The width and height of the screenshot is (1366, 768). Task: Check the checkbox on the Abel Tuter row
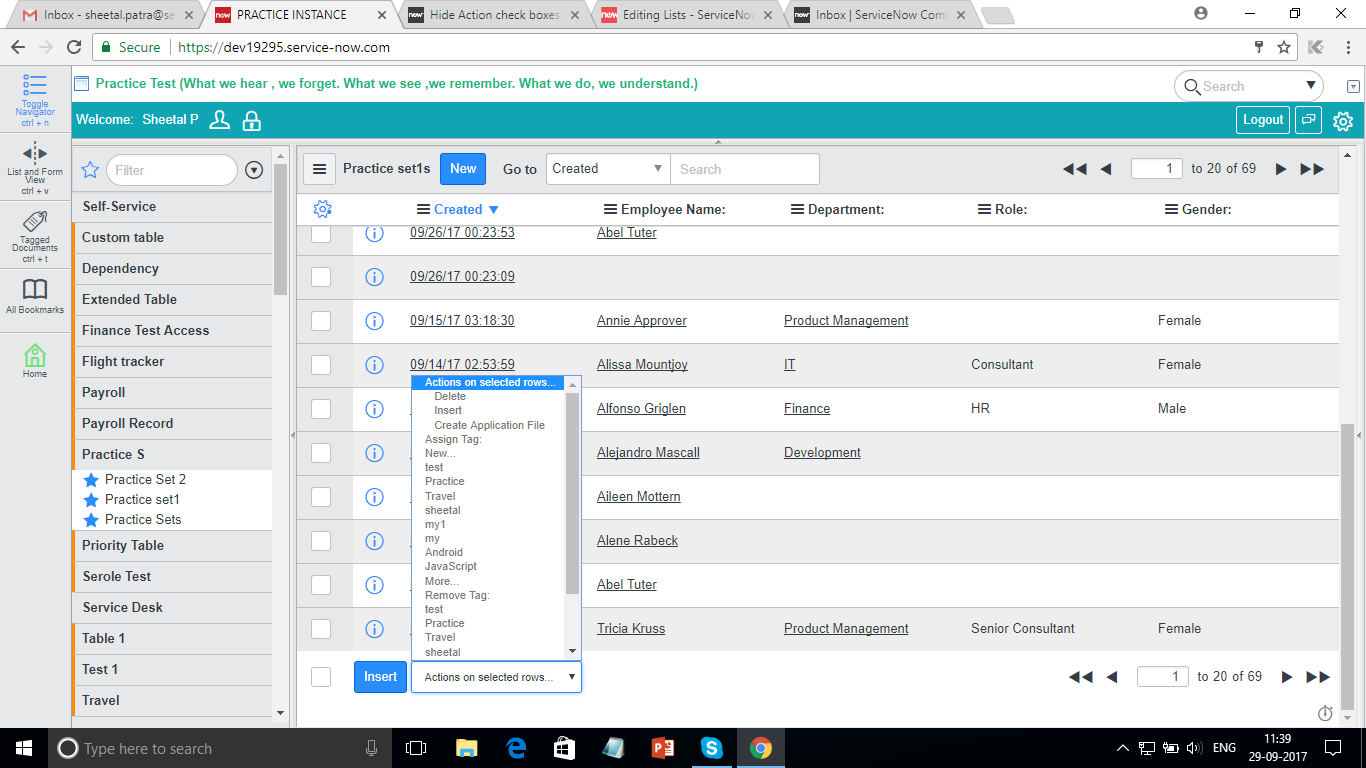[321, 232]
